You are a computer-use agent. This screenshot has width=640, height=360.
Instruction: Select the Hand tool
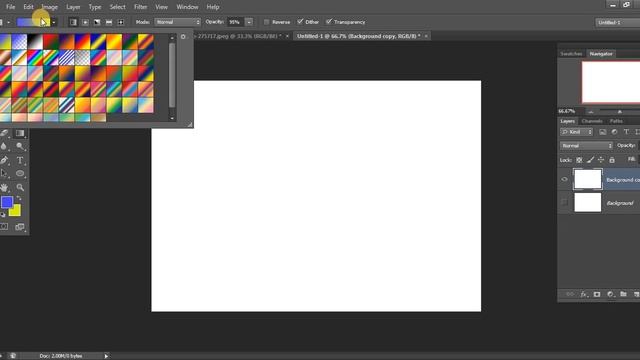tap(4, 187)
